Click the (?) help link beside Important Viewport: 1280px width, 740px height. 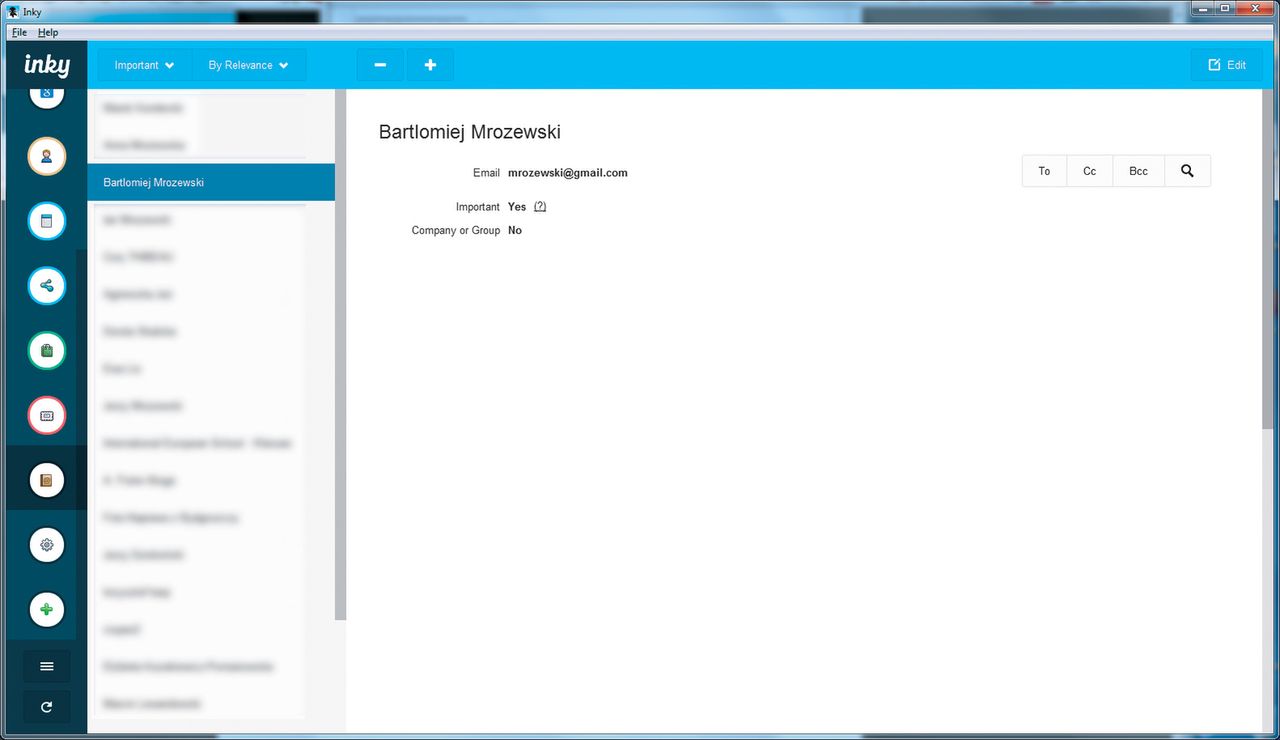pos(540,207)
